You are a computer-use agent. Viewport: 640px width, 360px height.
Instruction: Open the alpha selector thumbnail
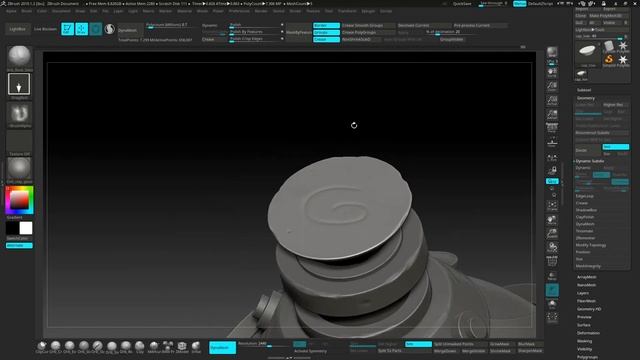click(19, 113)
